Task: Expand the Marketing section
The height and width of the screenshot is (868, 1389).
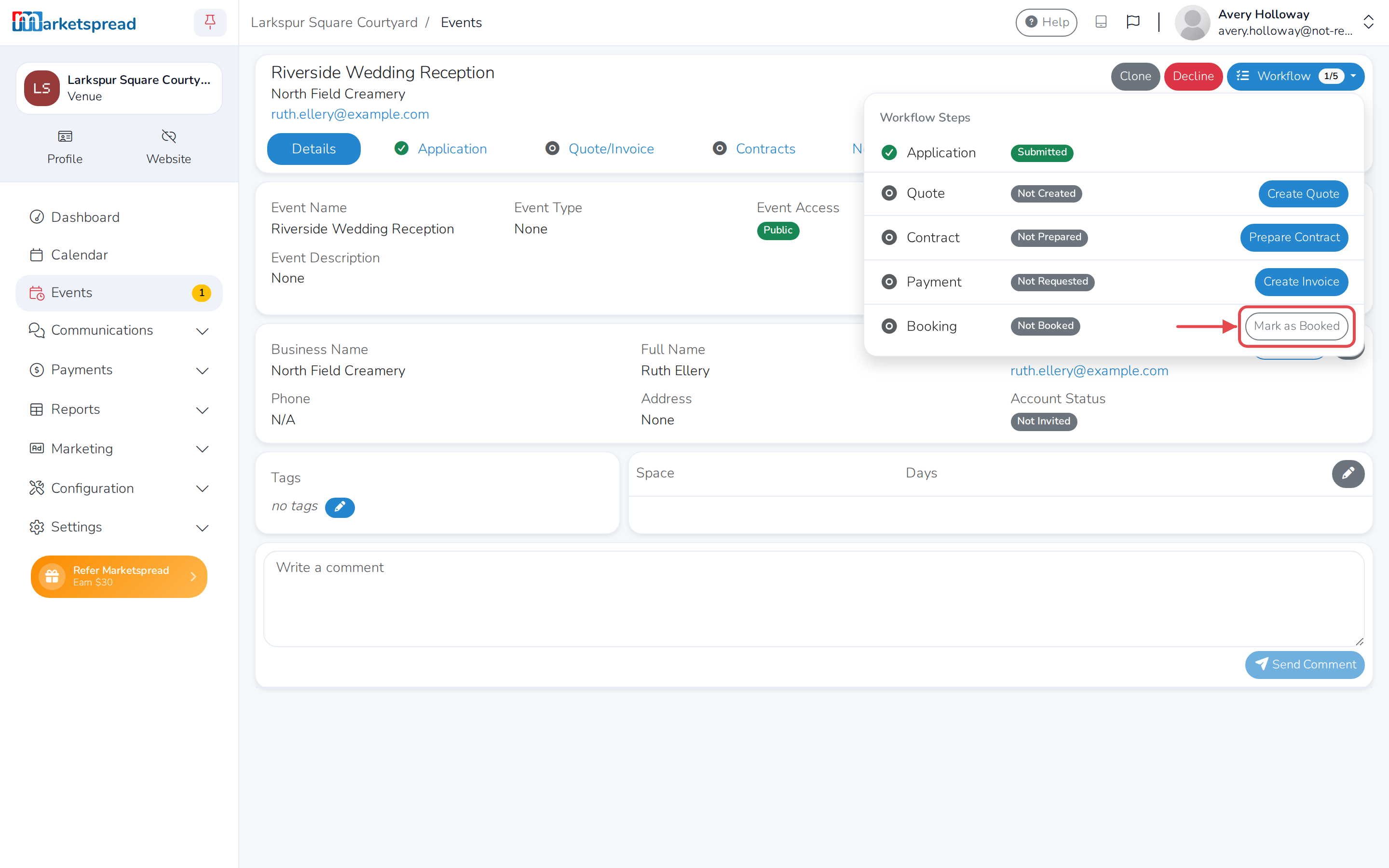Action: (x=119, y=449)
